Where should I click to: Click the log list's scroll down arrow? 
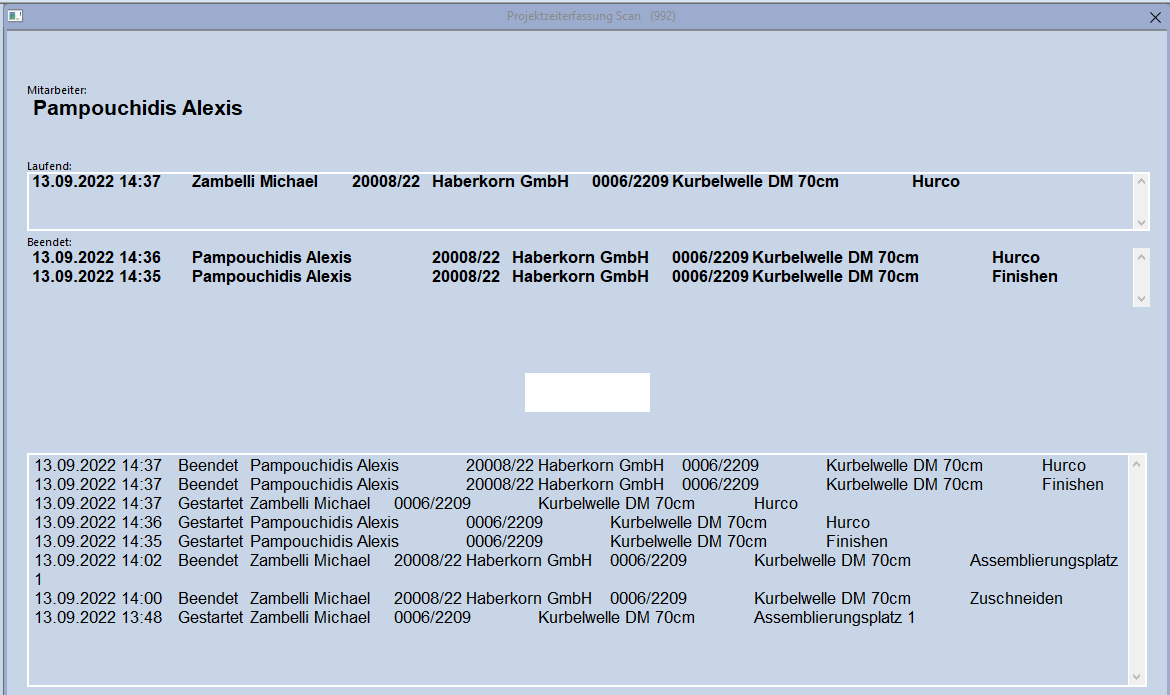point(1136,677)
